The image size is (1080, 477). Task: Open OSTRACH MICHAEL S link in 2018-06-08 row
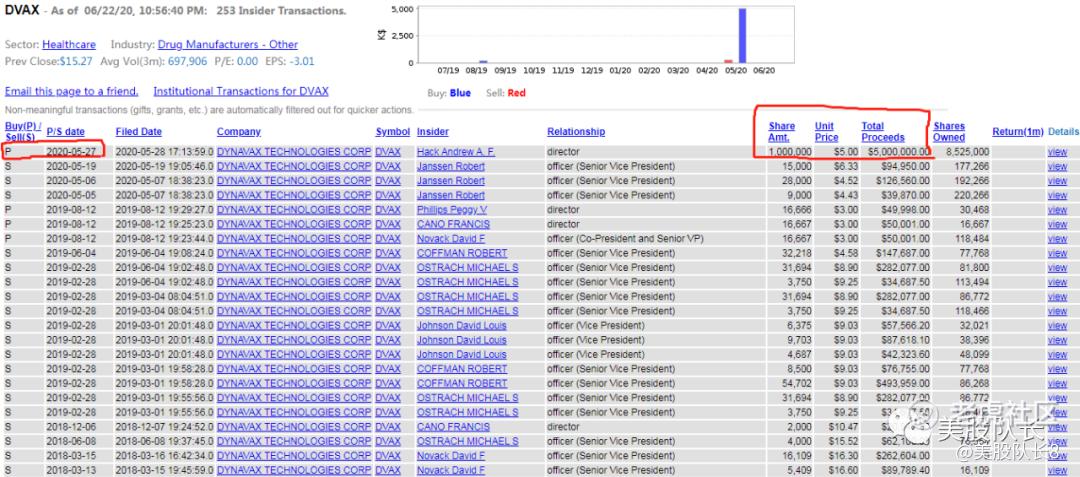click(468, 441)
